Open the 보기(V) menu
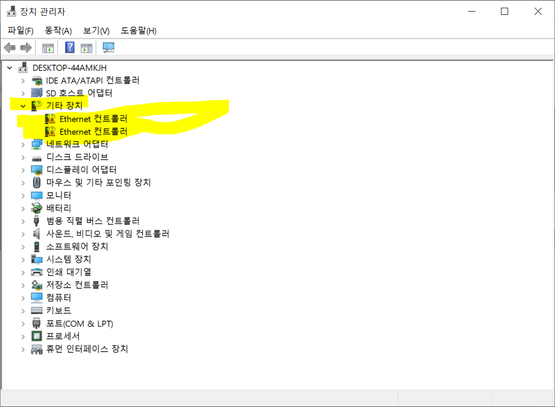555x407 pixels. tap(96, 31)
